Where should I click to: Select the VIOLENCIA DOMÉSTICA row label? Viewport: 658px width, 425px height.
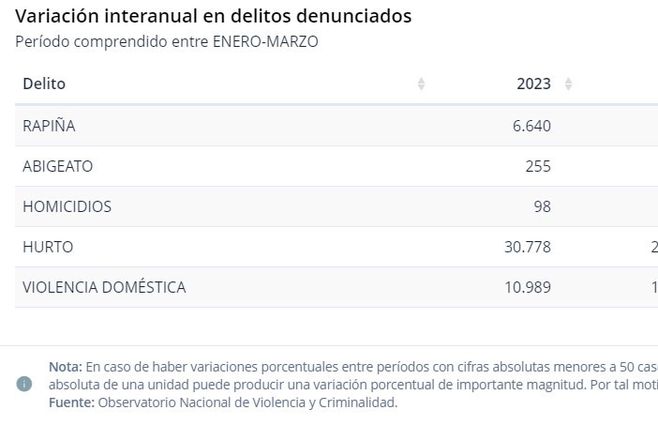click(104, 287)
